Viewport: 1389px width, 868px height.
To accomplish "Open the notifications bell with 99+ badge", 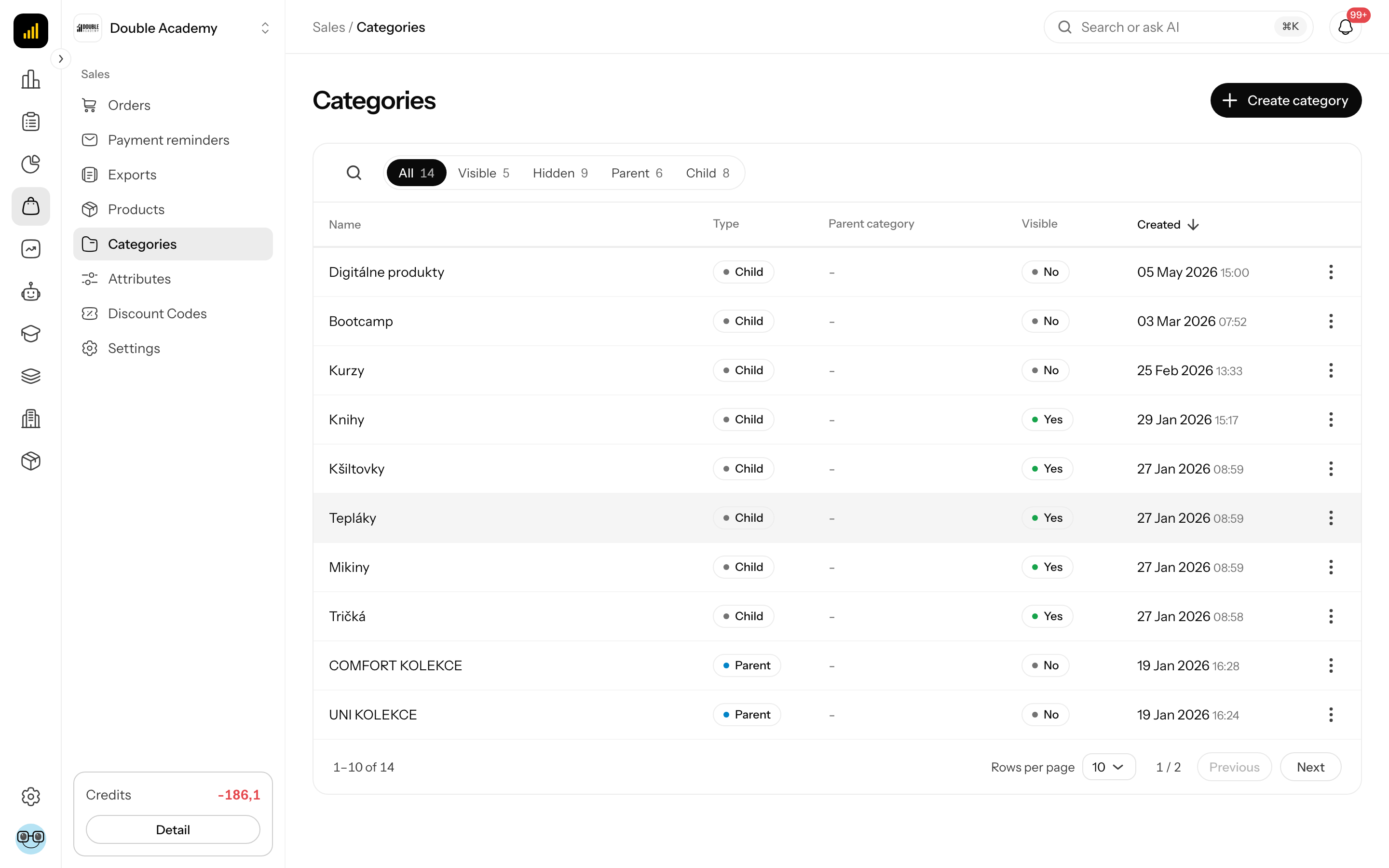I will pyautogui.click(x=1346, y=27).
